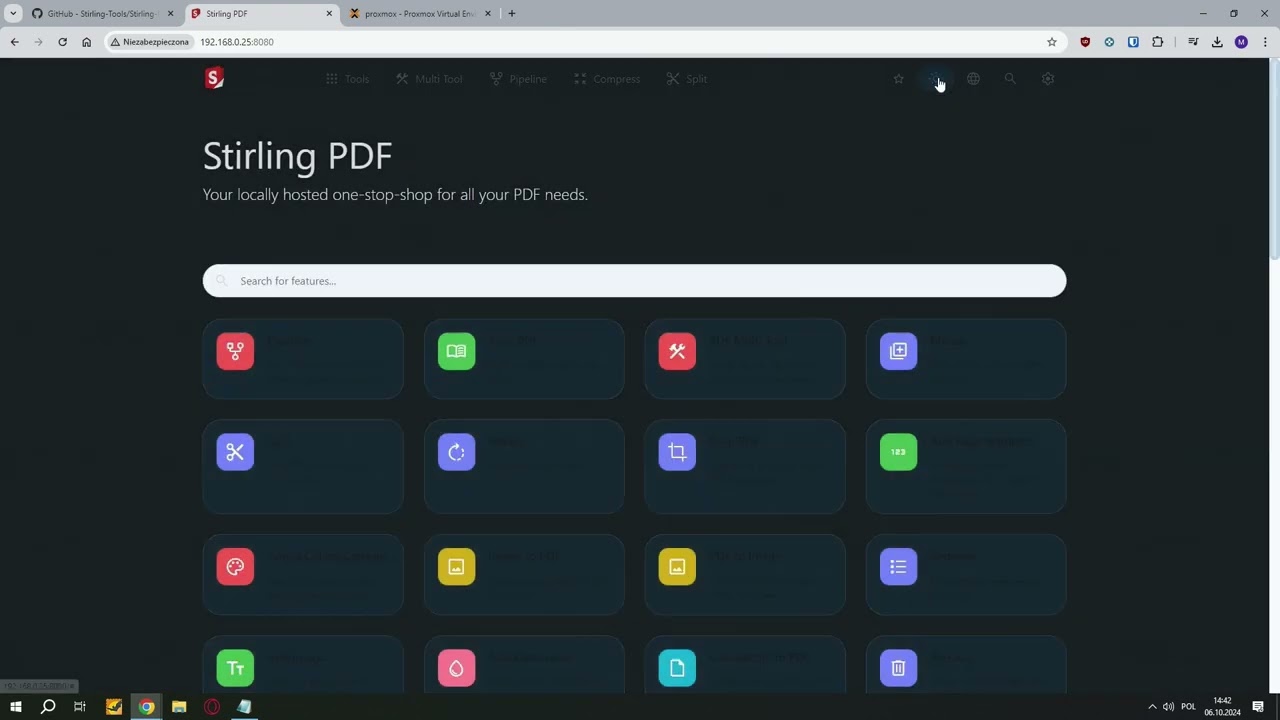Open Compress from the navbar
Screen dimensions: 1280x720
pos(607,79)
